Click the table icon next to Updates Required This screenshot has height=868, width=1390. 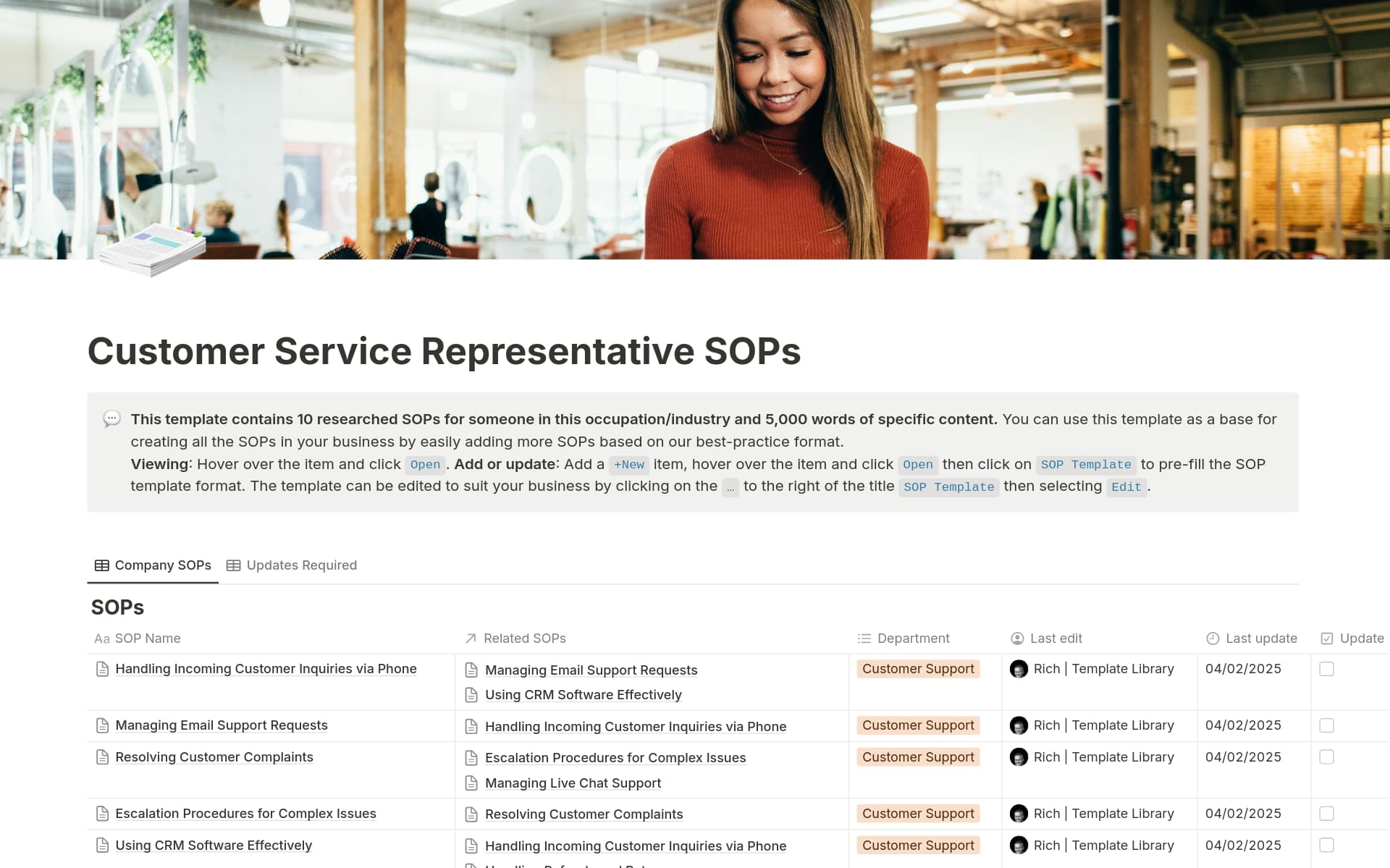tap(233, 565)
